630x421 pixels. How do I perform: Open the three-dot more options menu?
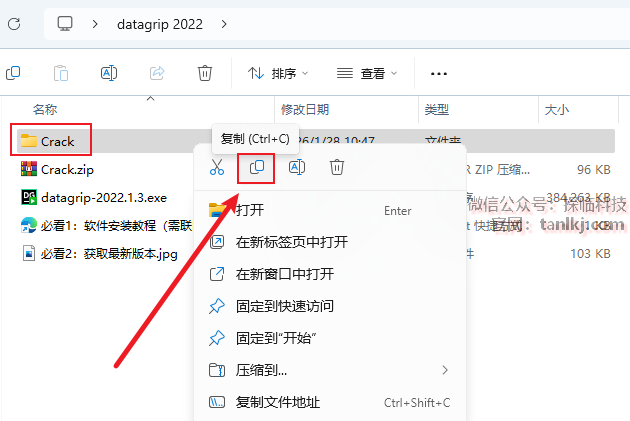coord(438,74)
